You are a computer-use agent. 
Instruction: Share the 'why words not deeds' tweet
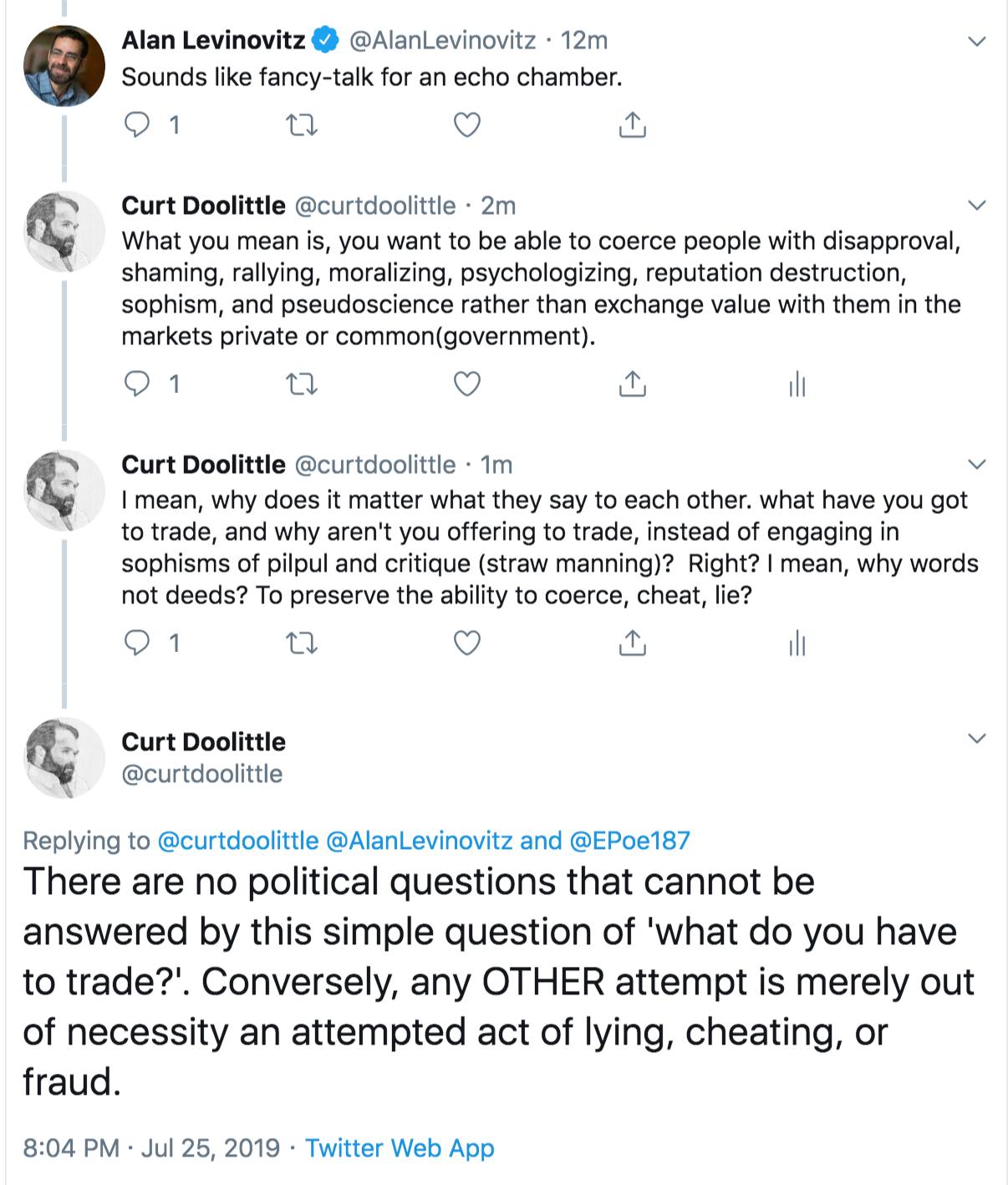pyautogui.click(x=633, y=643)
